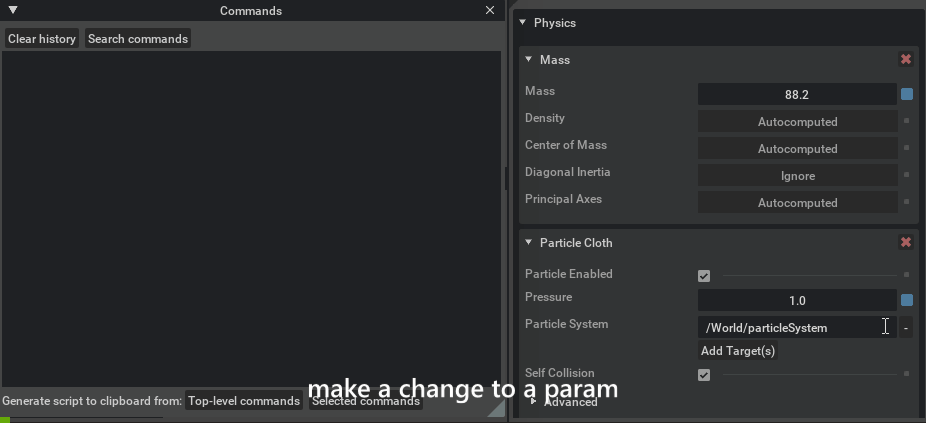
Task: Click the Mass value field showing 88.2
Action: pos(797,95)
